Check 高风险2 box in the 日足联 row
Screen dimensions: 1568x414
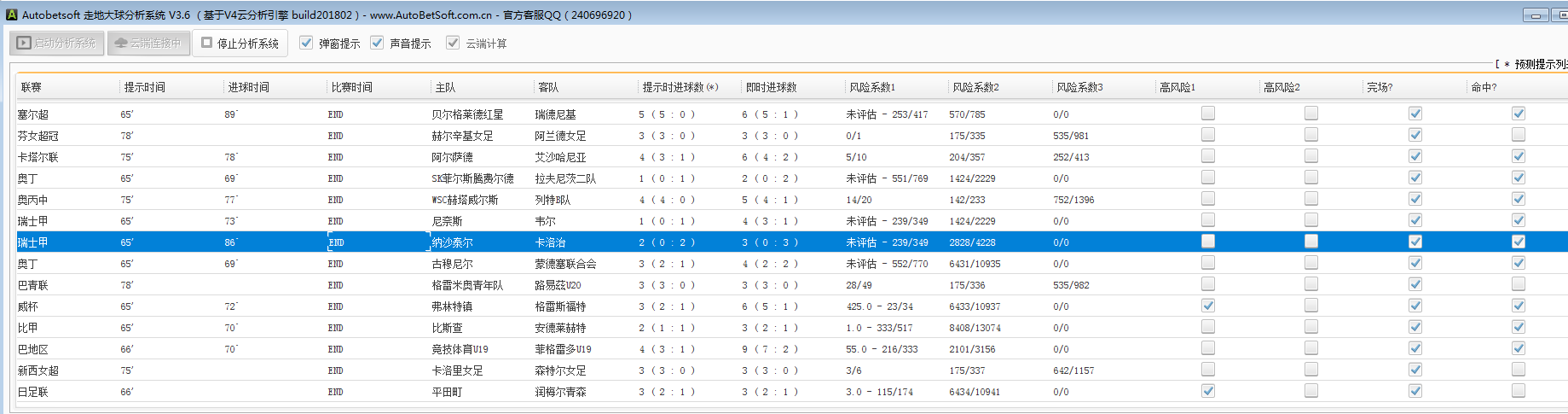[1311, 391]
